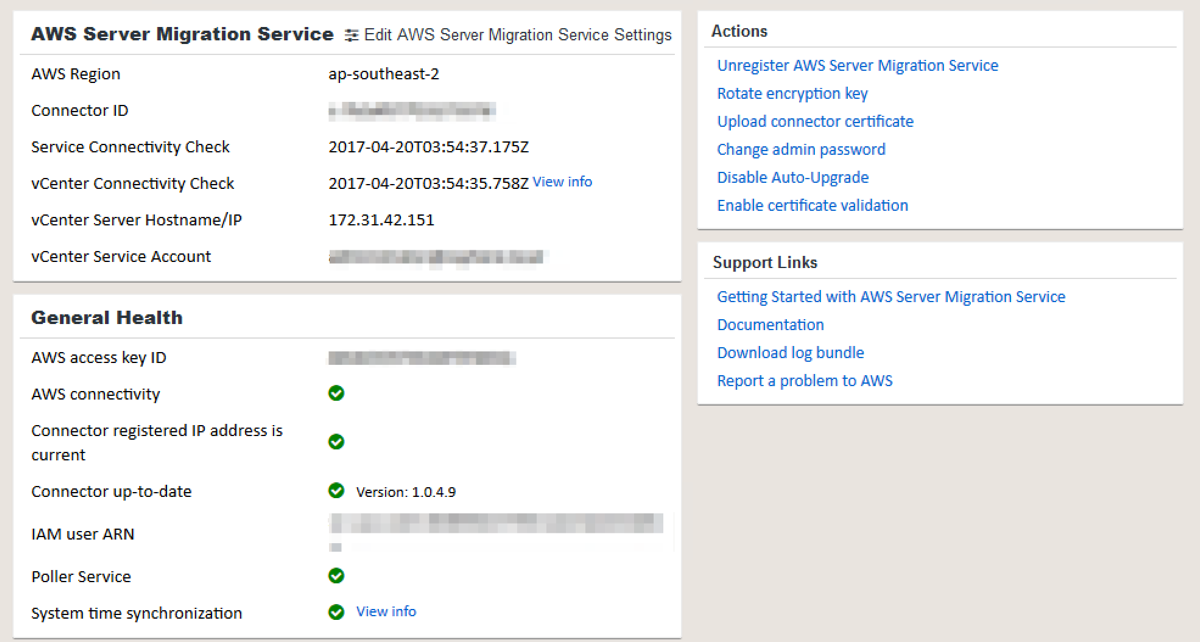This screenshot has width=1200, height=642.
Task: Choose Upload connector certificate
Action: (815, 121)
